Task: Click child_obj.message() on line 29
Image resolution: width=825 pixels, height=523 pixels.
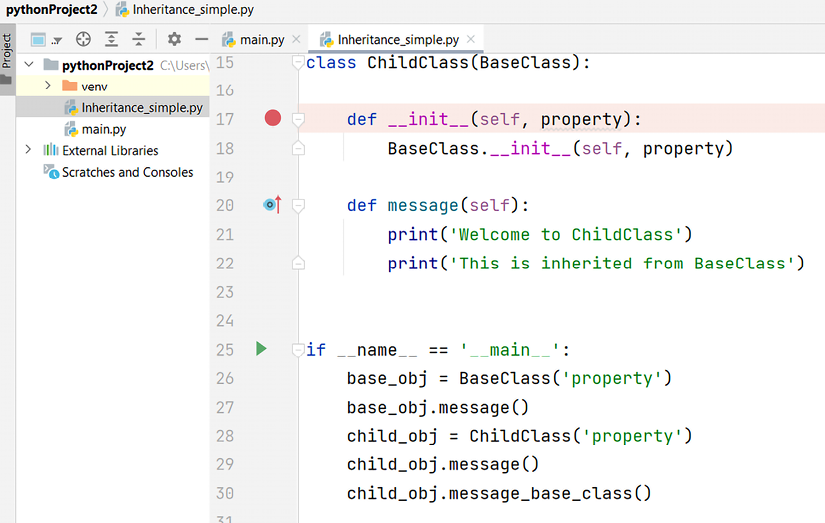Action: pyautogui.click(x=443, y=465)
